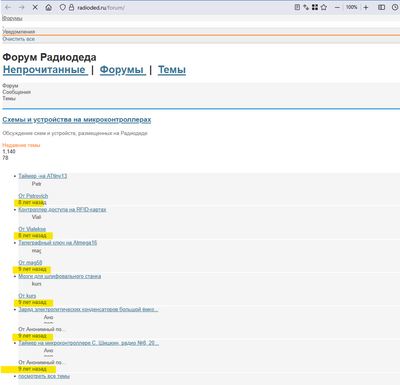Image resolution: width=400 pixels, height=385 pixels.
Task: Open topic Контроллер доступа на RFID-картах
Action: 62,209
